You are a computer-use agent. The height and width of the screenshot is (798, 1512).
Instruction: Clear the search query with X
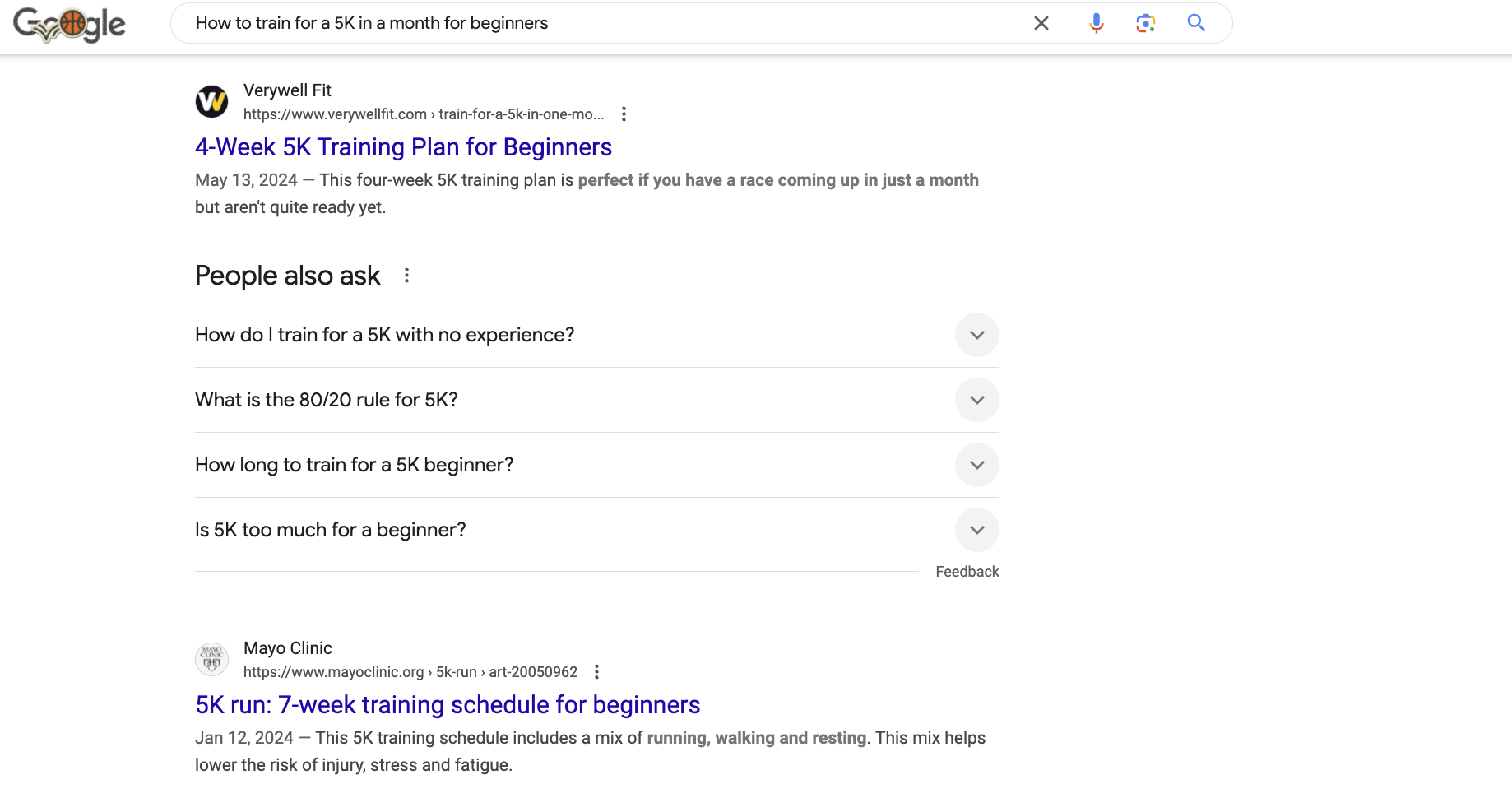[1041, 23]
